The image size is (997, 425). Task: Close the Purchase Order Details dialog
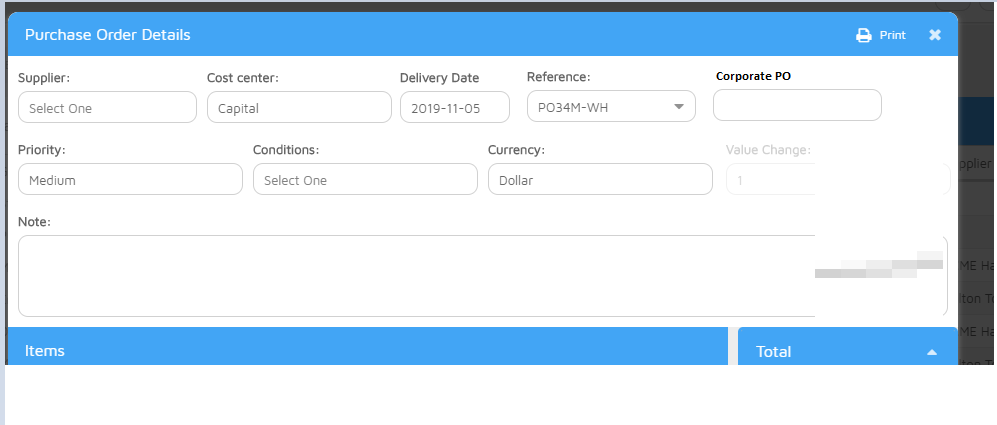[935, 35]
